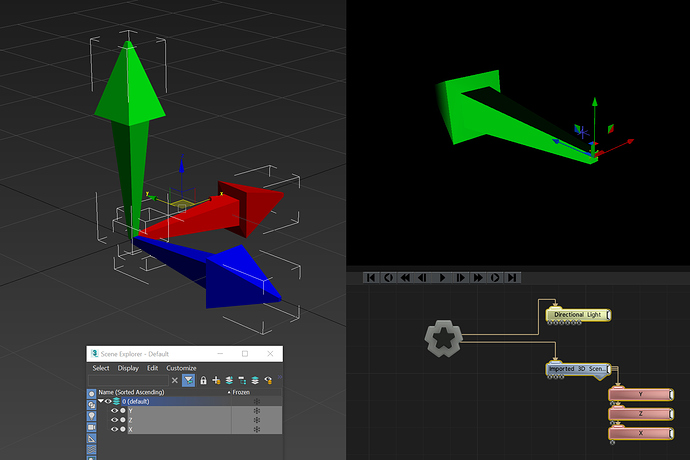Click the root star-shaped node
The height and width of the screenshot is (460, 690).
(x=443, y=338)
